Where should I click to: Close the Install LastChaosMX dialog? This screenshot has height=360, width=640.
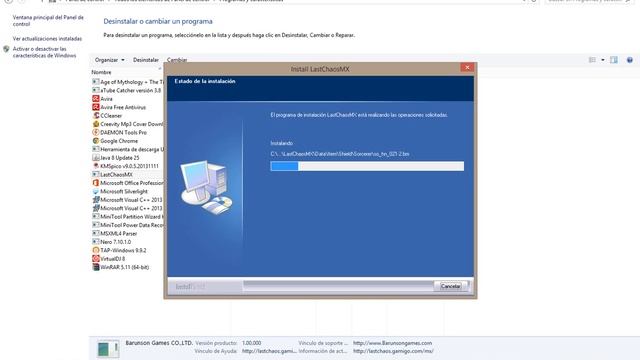467,67
